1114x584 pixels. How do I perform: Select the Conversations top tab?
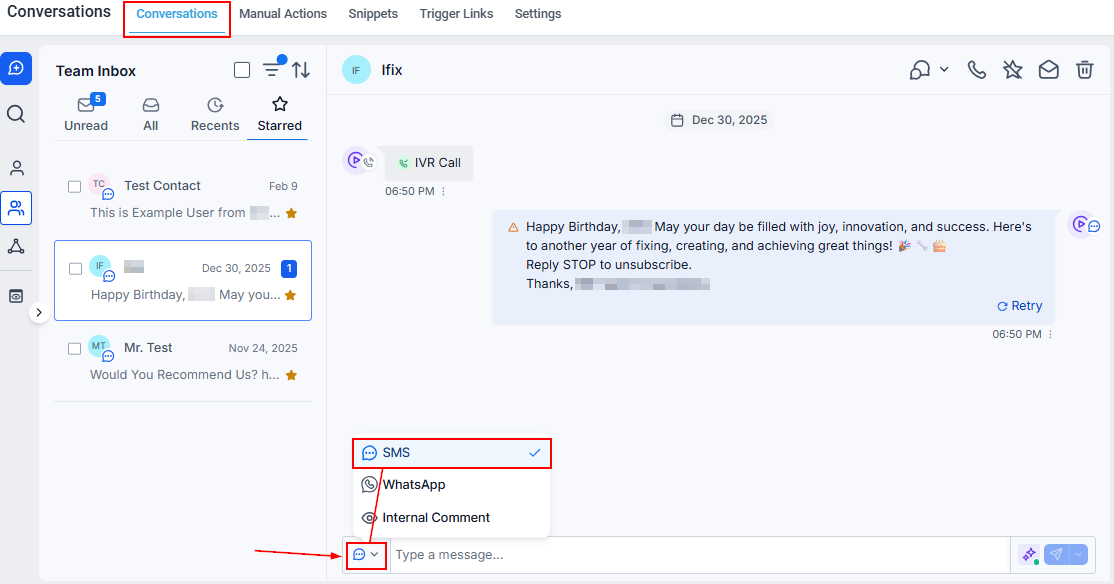[177, 13]
